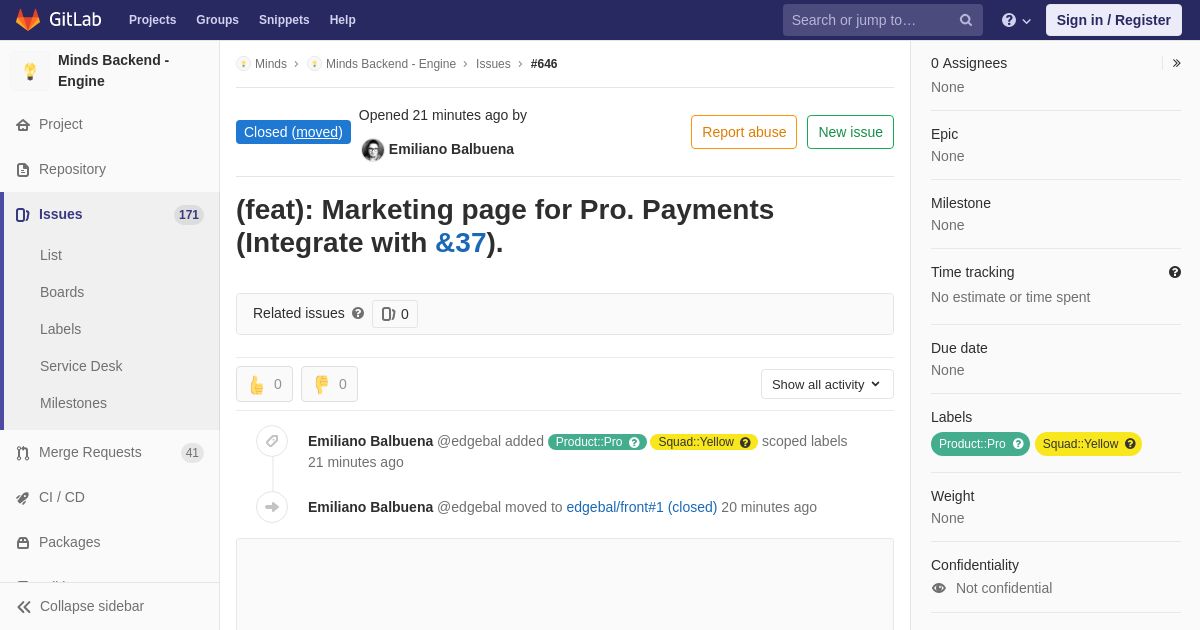The width and height of the screenshot is (1200, 630).
Task: Open the Labels submenu item
Action: (61, 329)
